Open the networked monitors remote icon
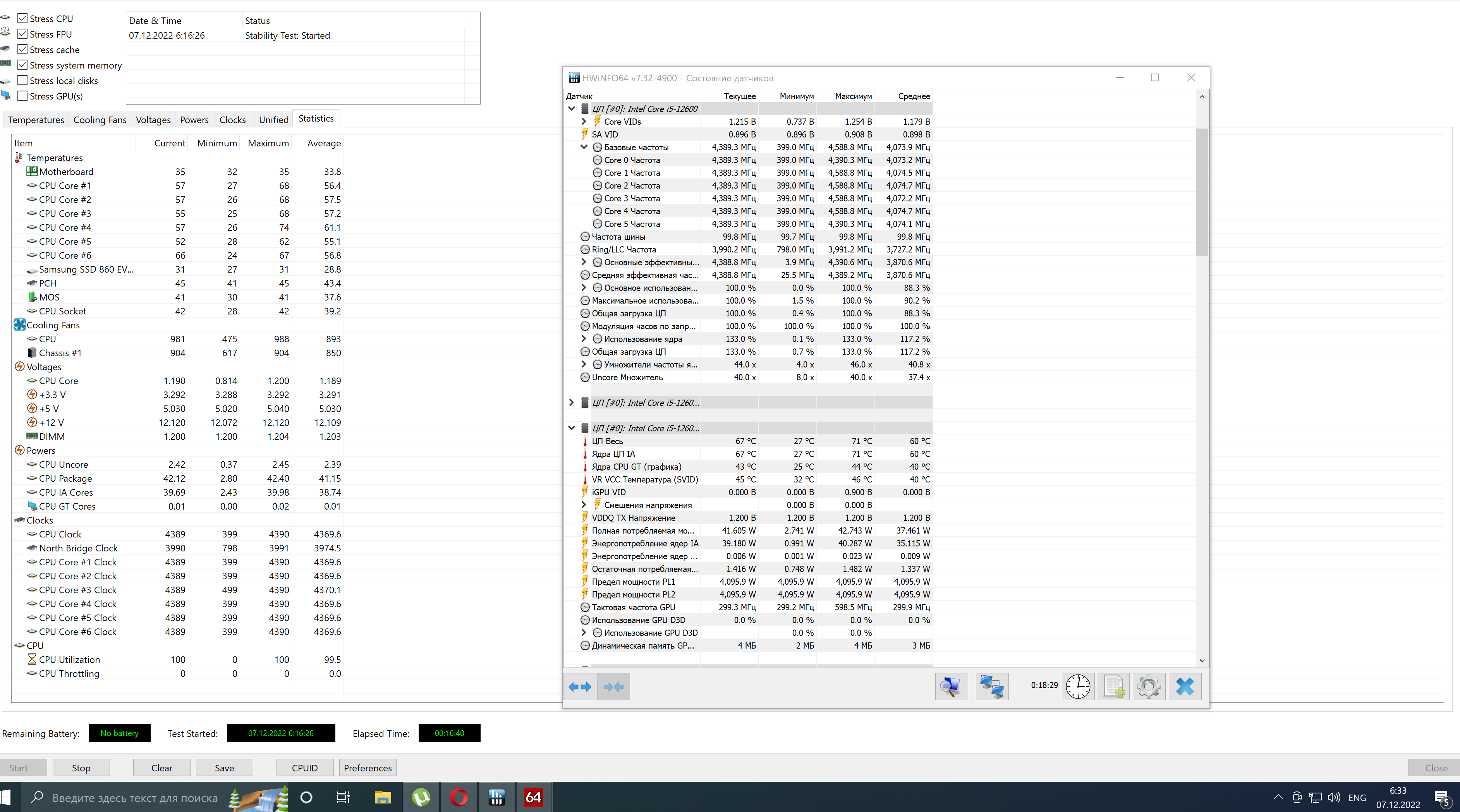The width and height of the screenshot is (1460, 812). point(991,687)
